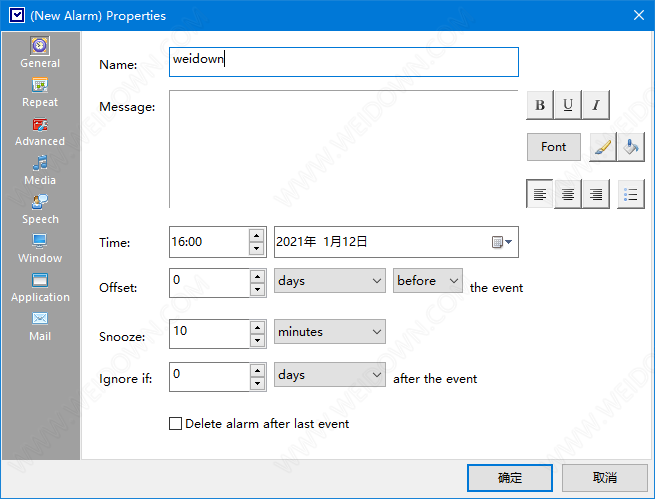Open the Ignore if days dropdown
This screenshot has height=499, width=655.
330,375
